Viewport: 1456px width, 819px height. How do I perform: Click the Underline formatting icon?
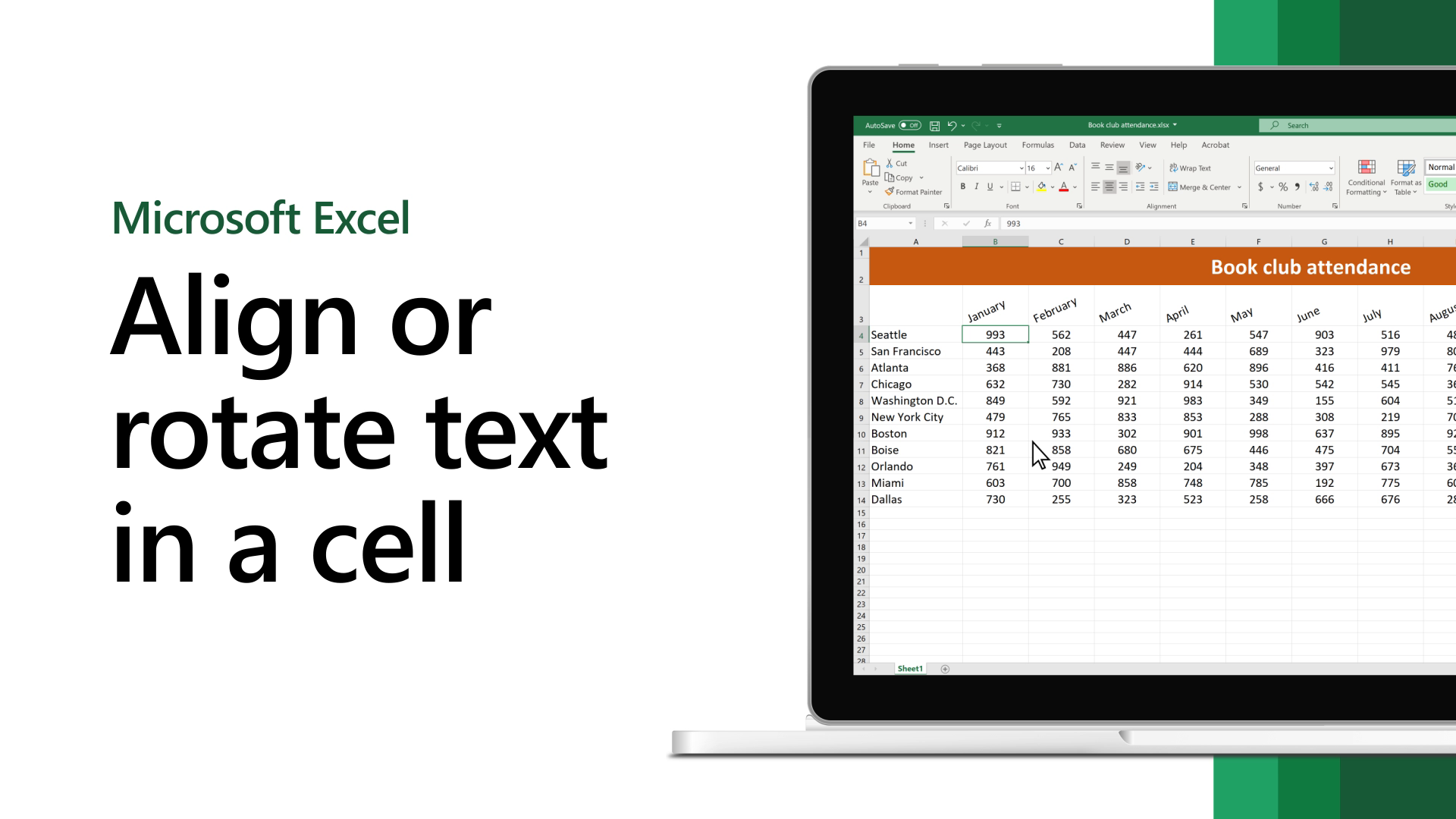[x=989, y=189]
